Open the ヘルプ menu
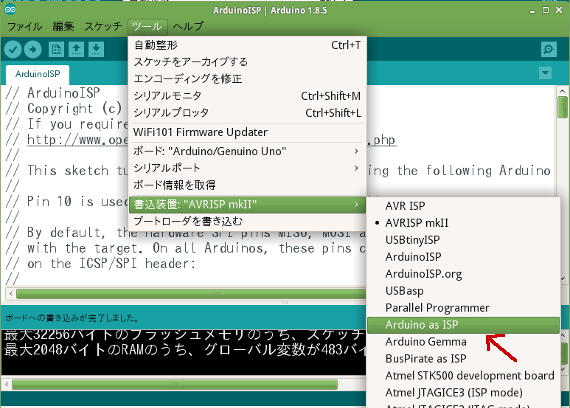 [x=188, y=27]
